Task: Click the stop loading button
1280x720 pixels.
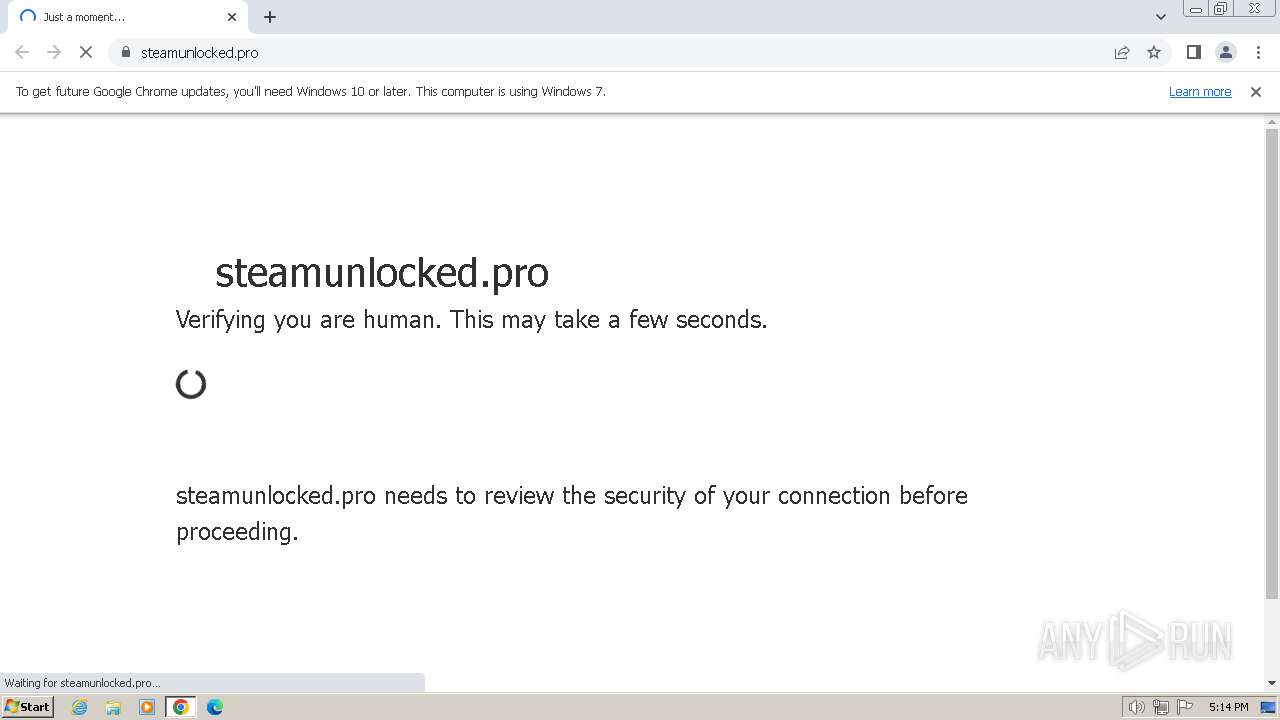Action: [86, 52]
